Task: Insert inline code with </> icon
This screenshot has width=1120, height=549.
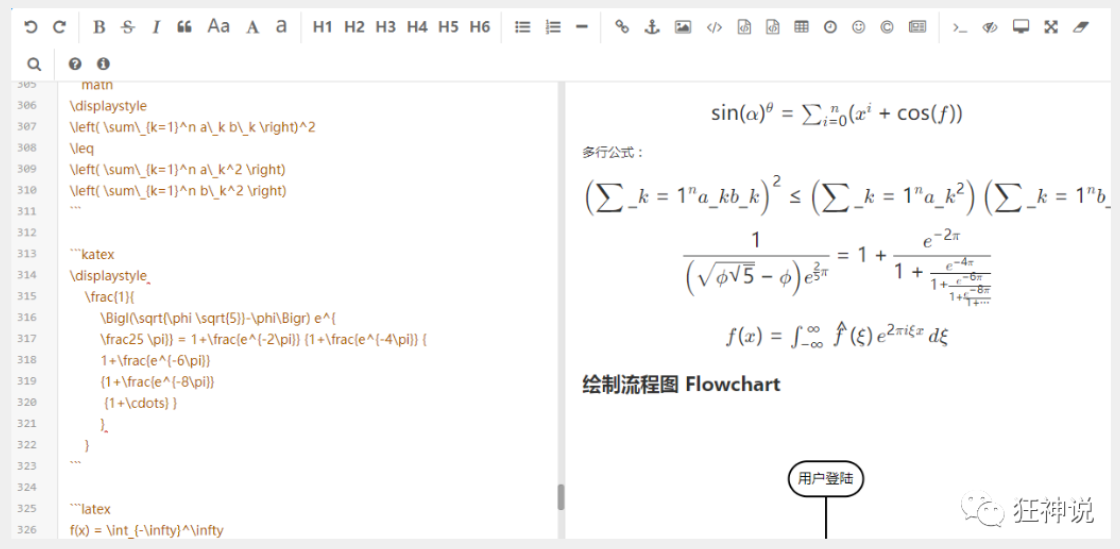Action: pos(714,27)
